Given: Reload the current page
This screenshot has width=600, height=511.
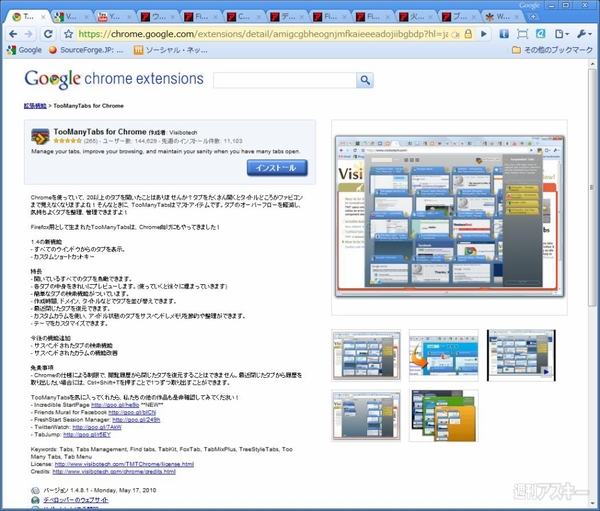Looking at the screenshot, I should 48,34.
